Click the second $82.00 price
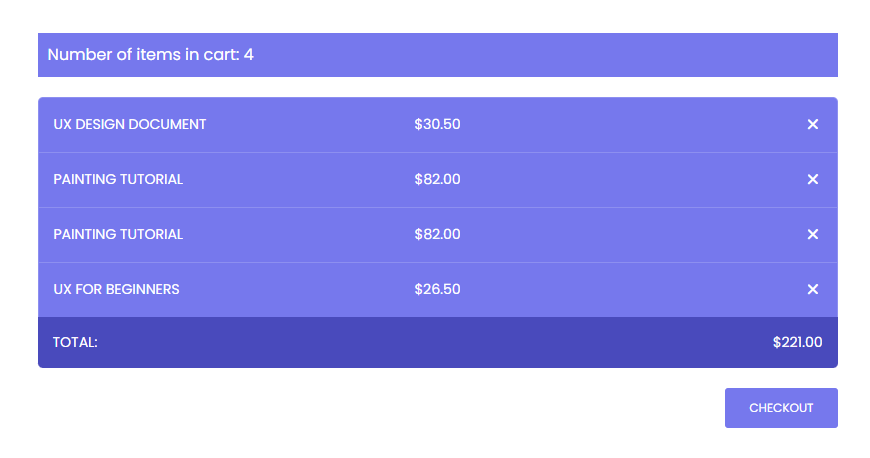This screenshot has width=870, height=458. [437, 234]
